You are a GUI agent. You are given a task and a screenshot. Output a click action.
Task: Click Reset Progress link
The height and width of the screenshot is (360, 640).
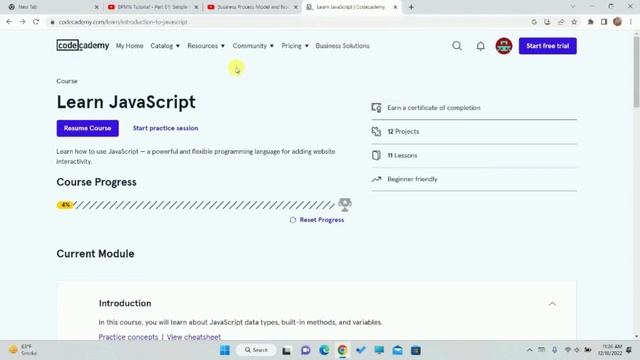(x=317, y=220)
